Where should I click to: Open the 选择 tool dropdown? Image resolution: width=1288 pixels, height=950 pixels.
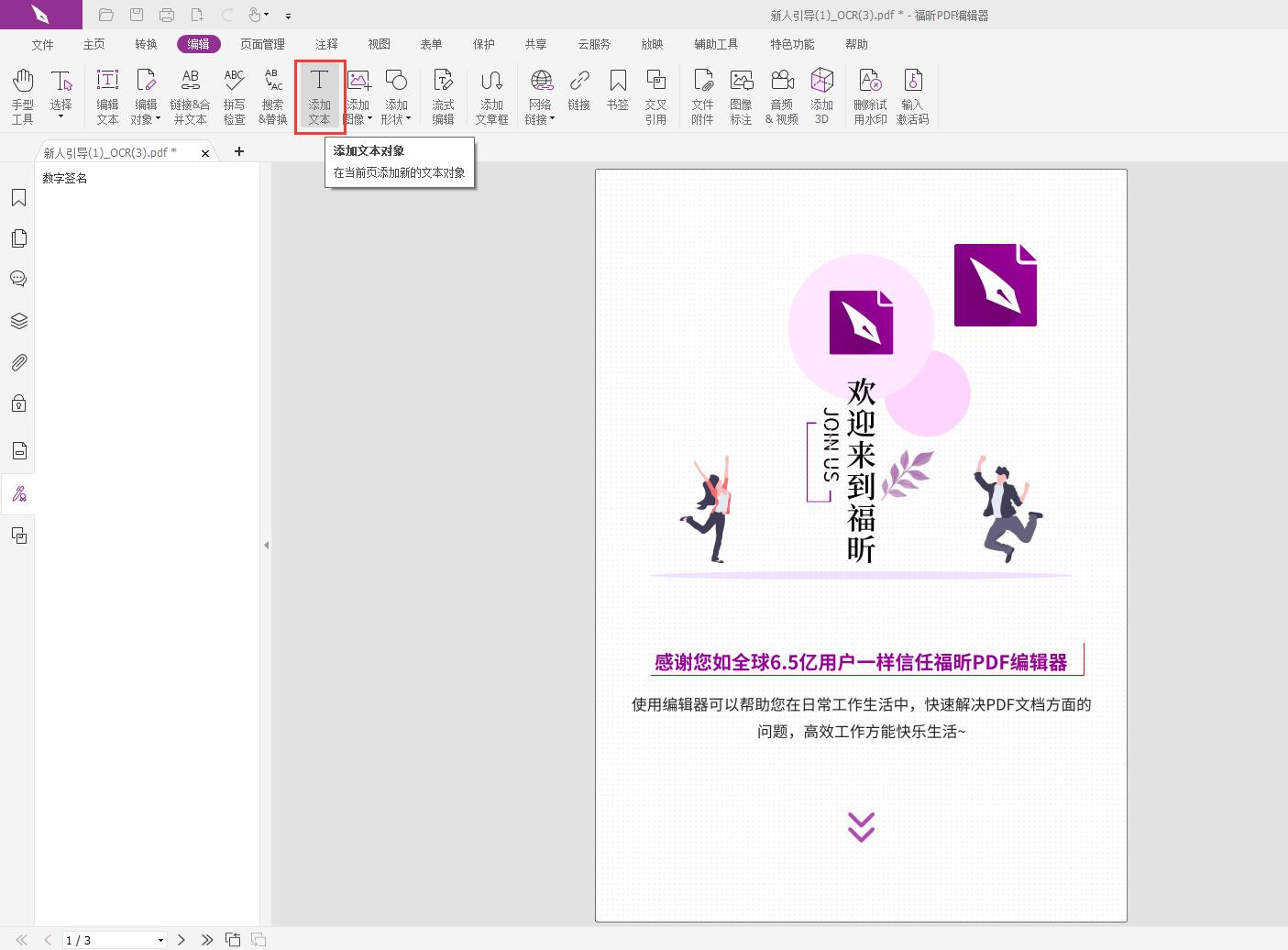pyautogui.click(x=61, y=115)
